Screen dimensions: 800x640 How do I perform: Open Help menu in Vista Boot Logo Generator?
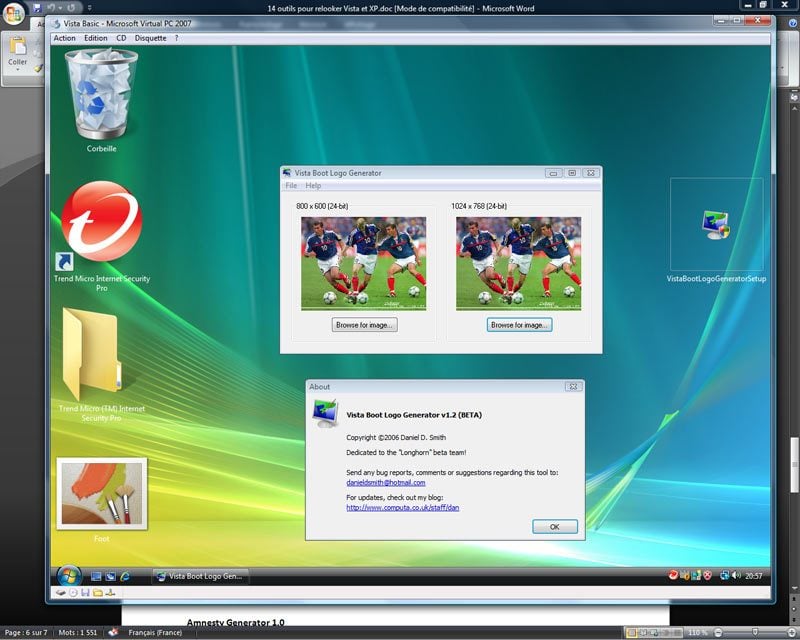[313, 186]
